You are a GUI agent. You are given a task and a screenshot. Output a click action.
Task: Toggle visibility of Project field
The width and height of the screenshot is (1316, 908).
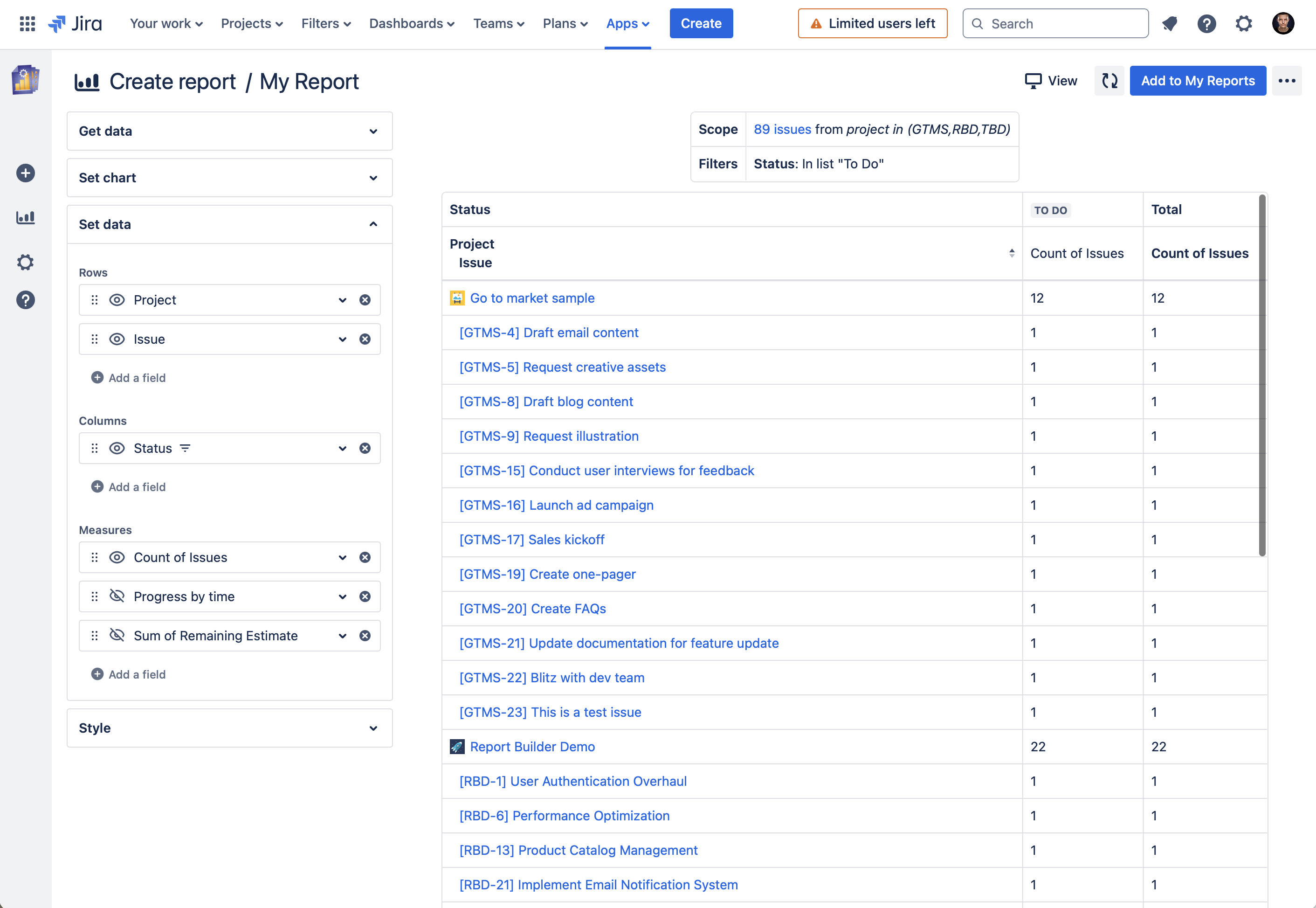[x=117, y=300]
